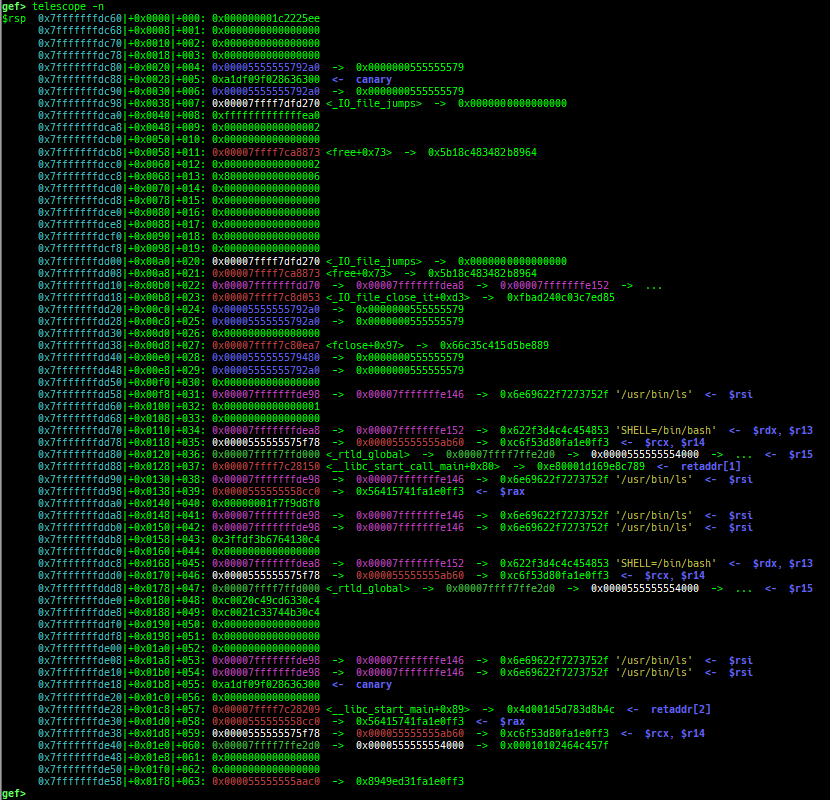The width and height of the screenshot is (830, 800).
Task: Select stack address 0x7fffffffdc60
Action: (x=80, y=19)
